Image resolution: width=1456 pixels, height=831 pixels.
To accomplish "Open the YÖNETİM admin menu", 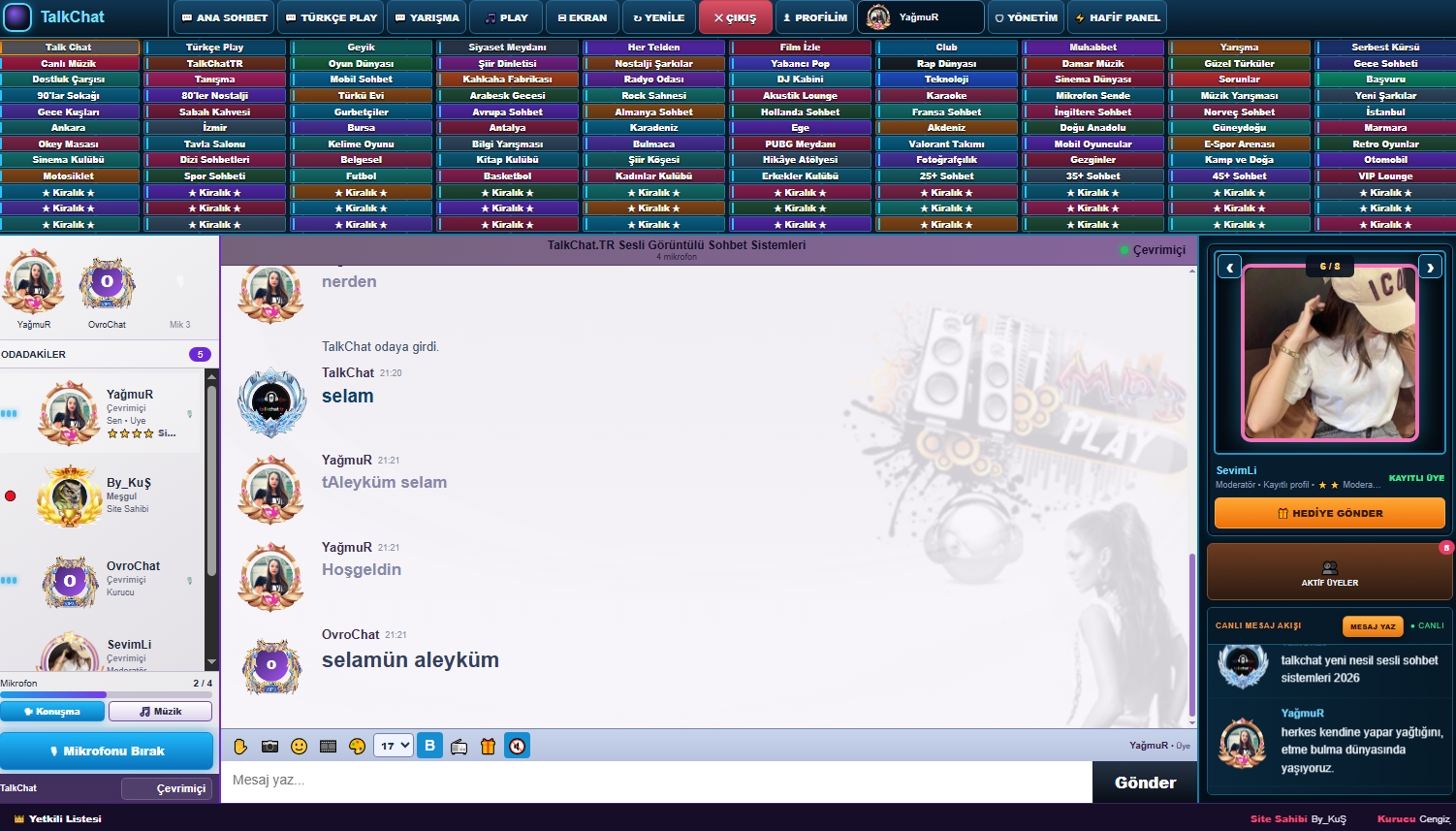I will [x=1027, y=17].
